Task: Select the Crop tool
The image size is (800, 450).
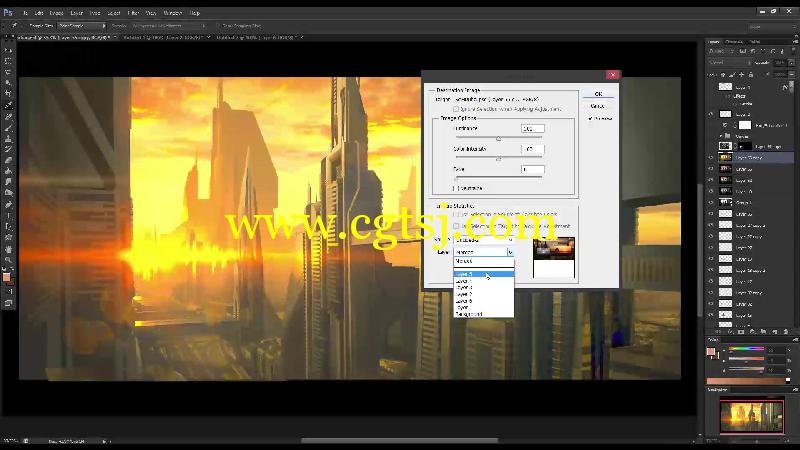Action: pyautogui.click(x=8, y=94)
